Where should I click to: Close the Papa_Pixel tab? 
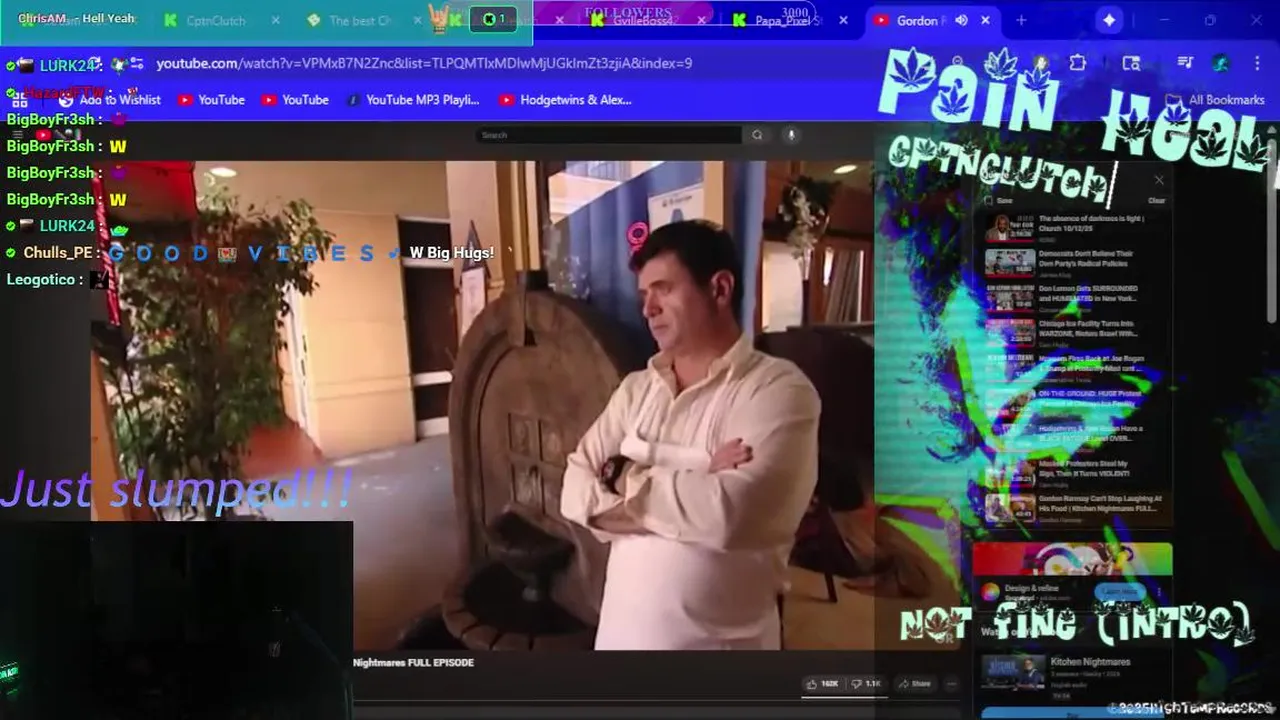click(x=843, y=20)
